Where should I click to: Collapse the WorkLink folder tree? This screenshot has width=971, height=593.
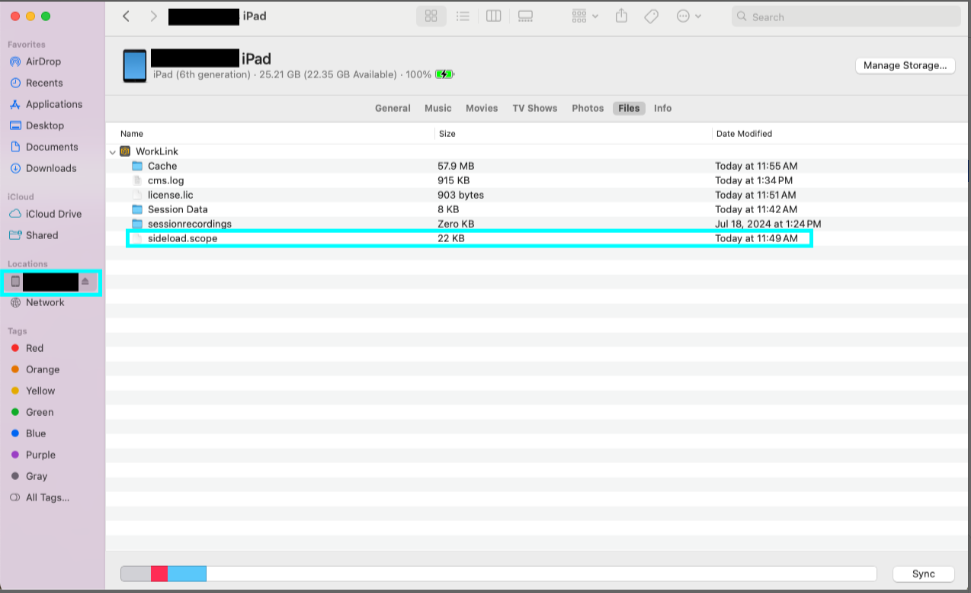pos(112,152)
